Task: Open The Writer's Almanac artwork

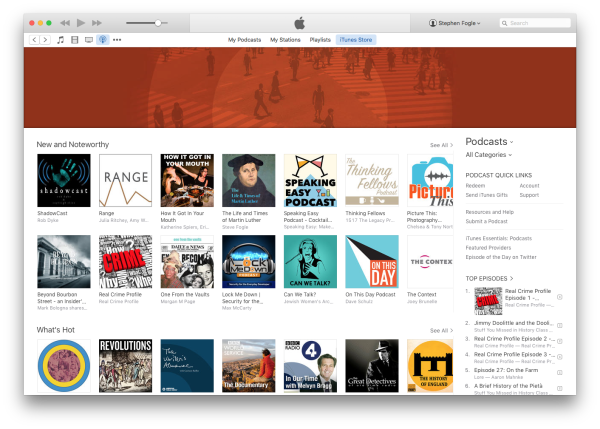Action: click(187, 366)
